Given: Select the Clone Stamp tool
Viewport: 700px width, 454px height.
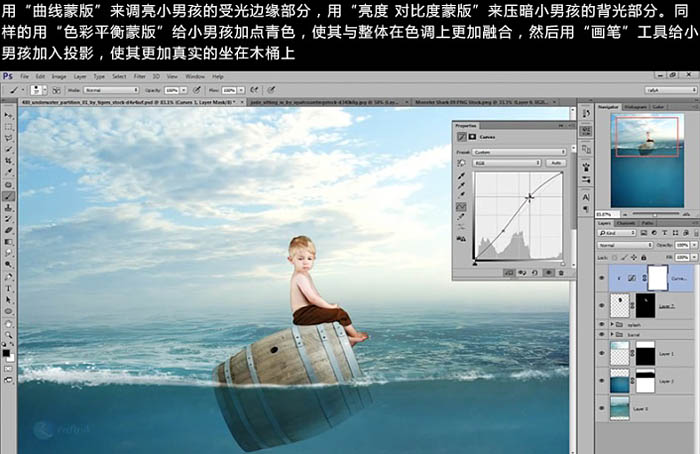Looking at the screenshot, I should pyautogui.click(x=8, y=208).
